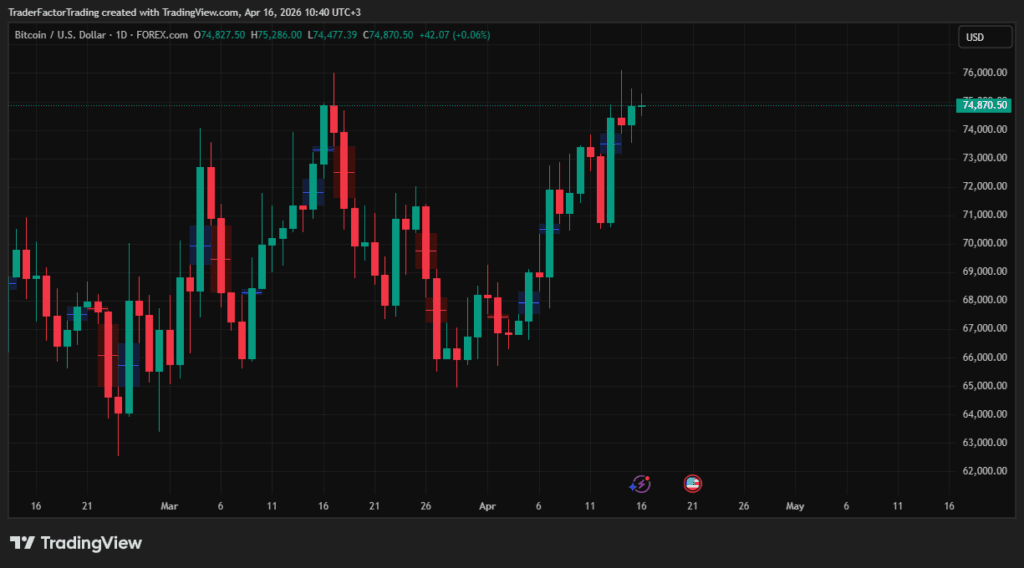Click the 66,000.00 price axis label

pos(984,357)
